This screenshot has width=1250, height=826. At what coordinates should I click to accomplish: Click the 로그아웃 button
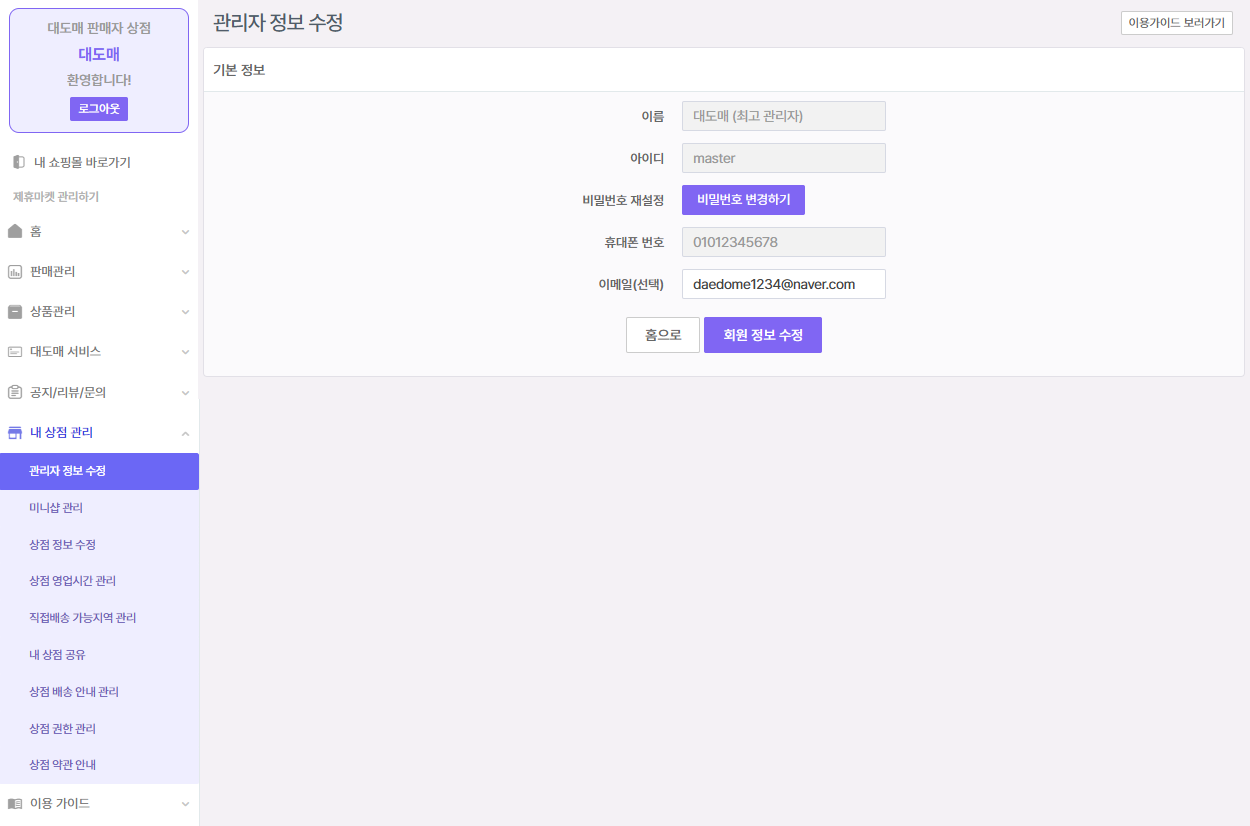pyautogui.click(x=98, y=109)
